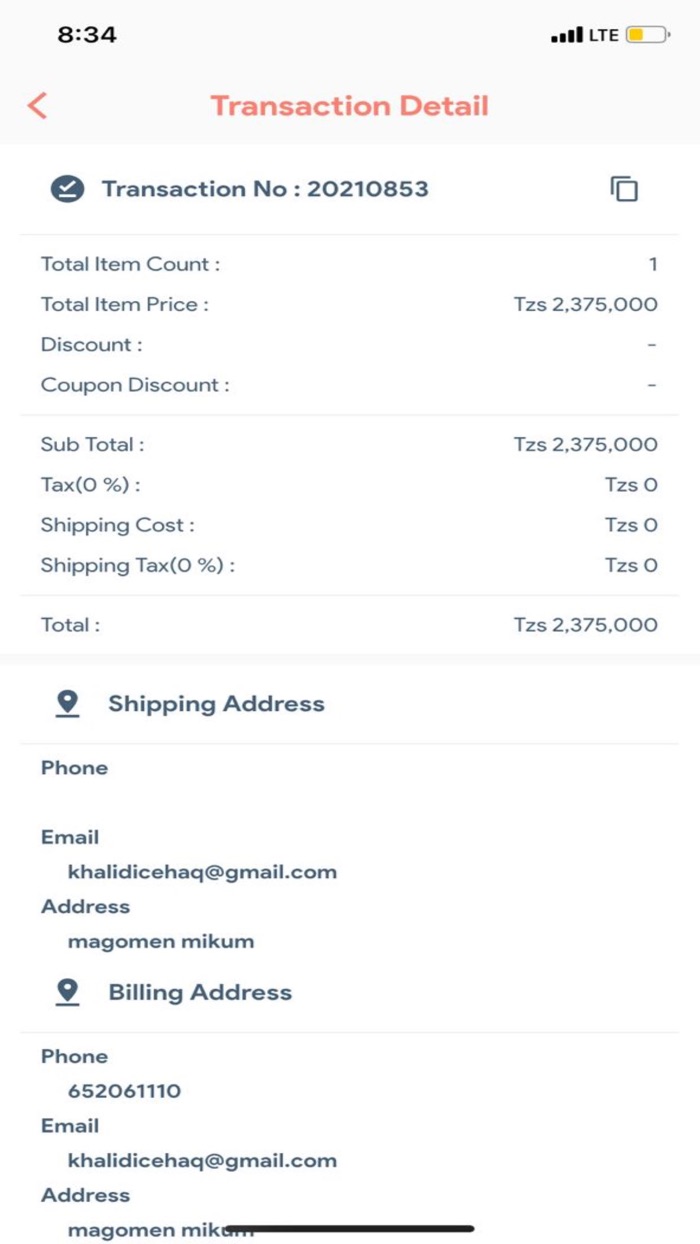Tap the Transaction Detail title
This screenshot has width=700, height=1244.
tap(349, 106)
